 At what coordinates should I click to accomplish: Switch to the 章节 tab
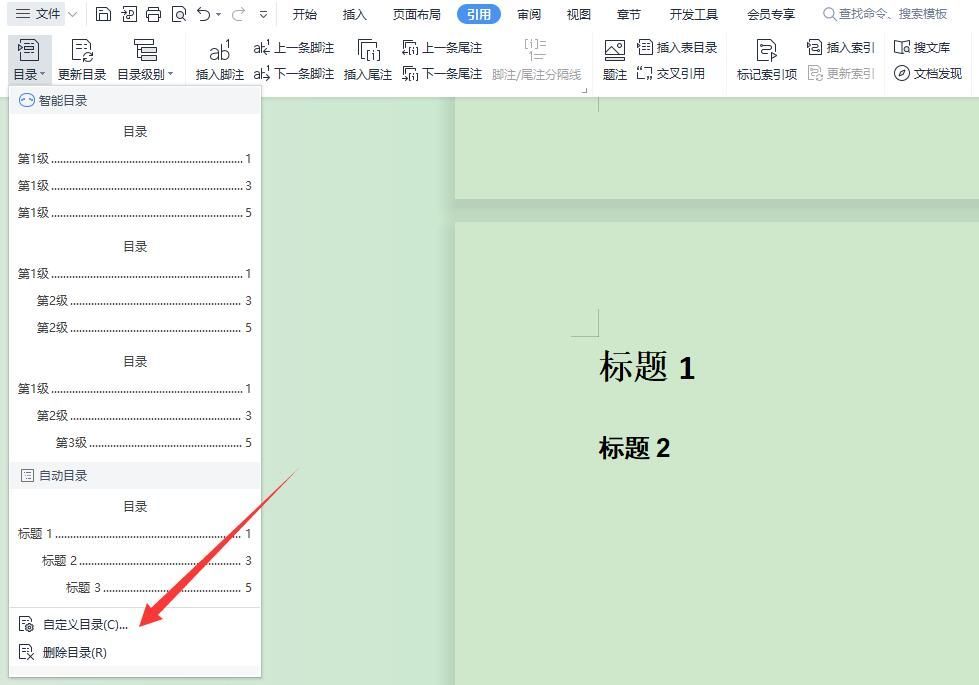[x=628, y=14]
